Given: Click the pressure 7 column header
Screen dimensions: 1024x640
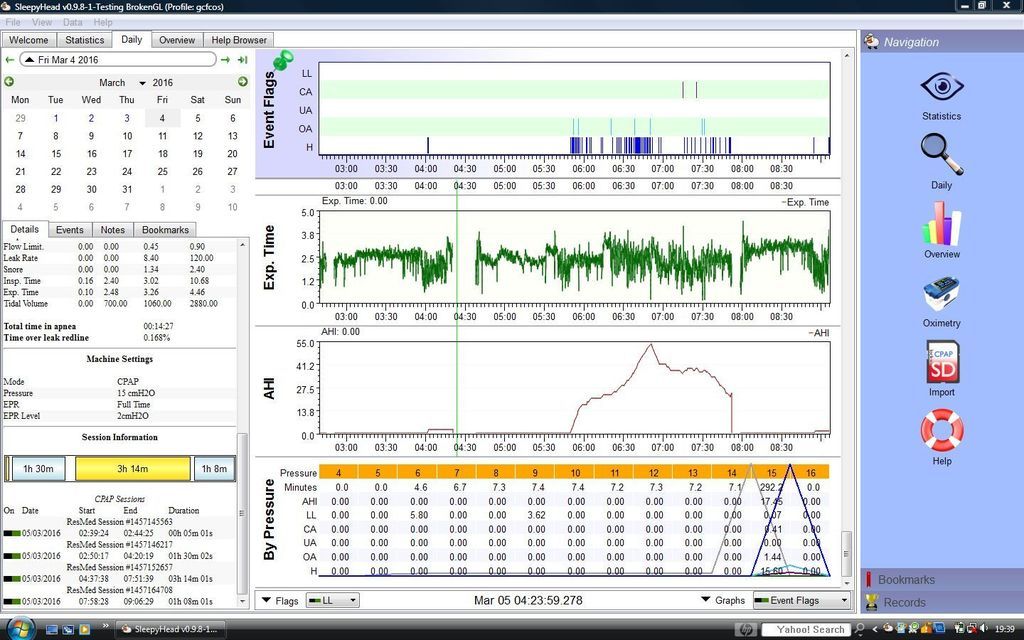Looking at the screenshot, I should point(456,472).
